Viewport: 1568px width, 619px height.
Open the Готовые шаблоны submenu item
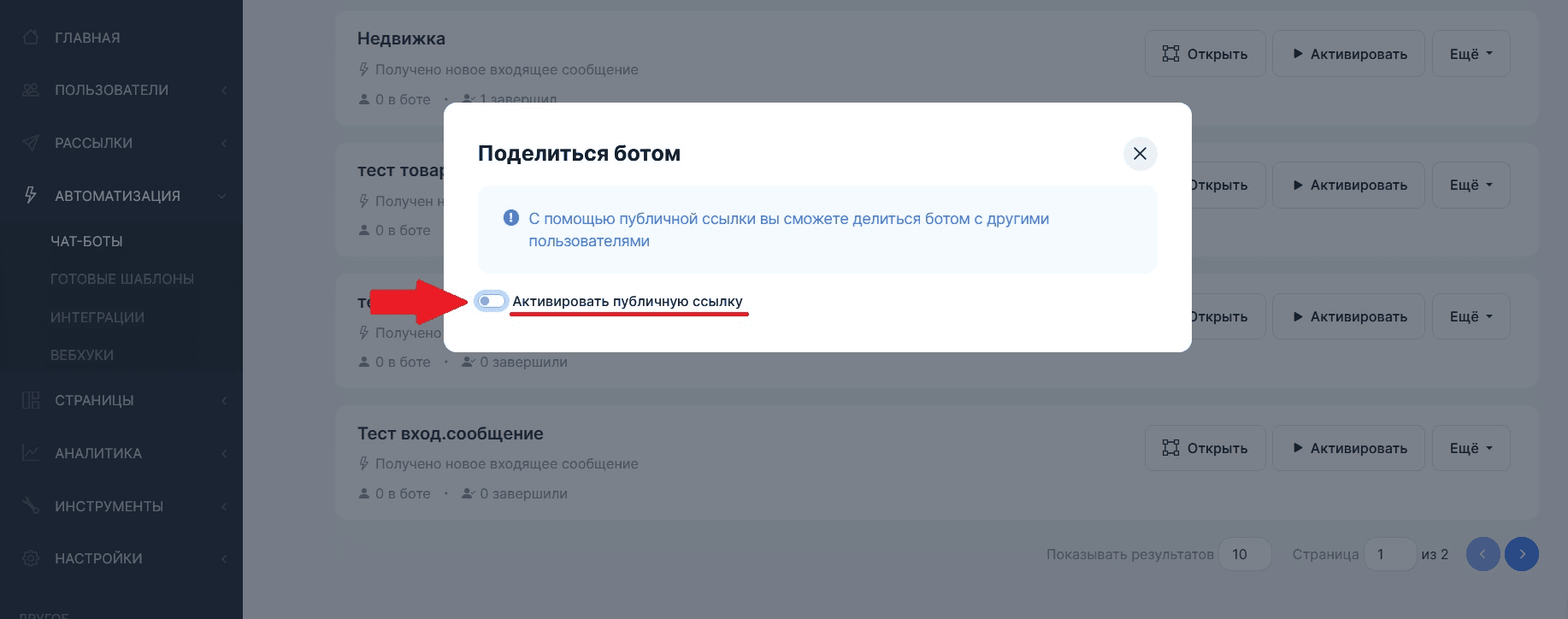pos(122,279)
